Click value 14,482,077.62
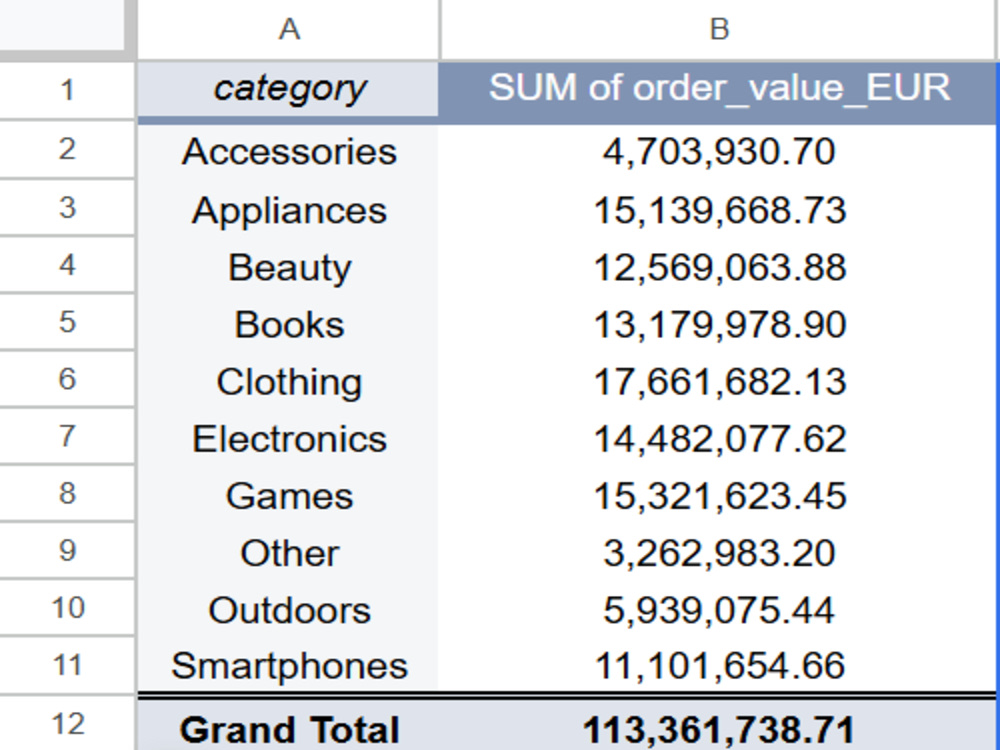 click(x=718, y=439)
